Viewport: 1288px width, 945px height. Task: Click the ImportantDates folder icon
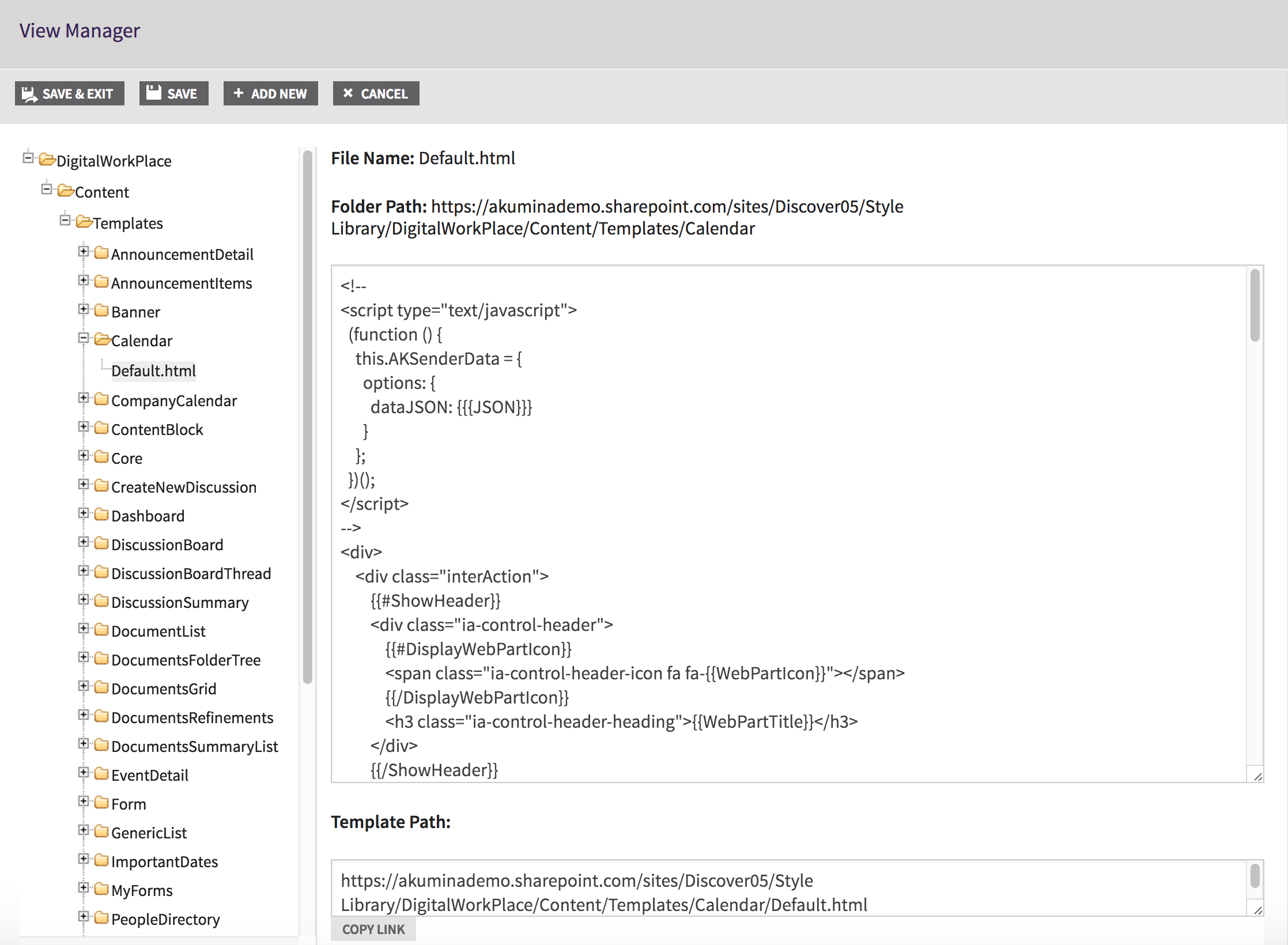point(101,860)
